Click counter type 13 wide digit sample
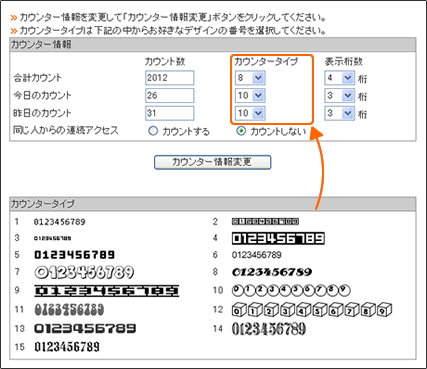Viewport: 427px width, 369px height. click(x=85, y=329)
